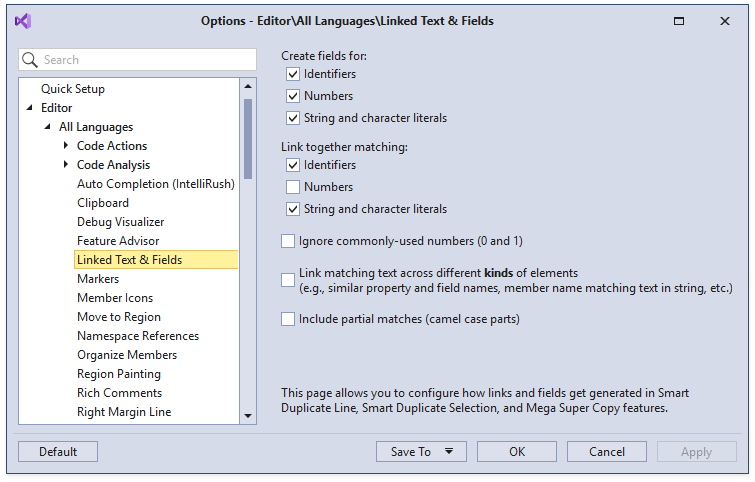This screenshot has height=482, width=755.
Task: Check Numbers under Link together matching
Action: pos(293,187)
